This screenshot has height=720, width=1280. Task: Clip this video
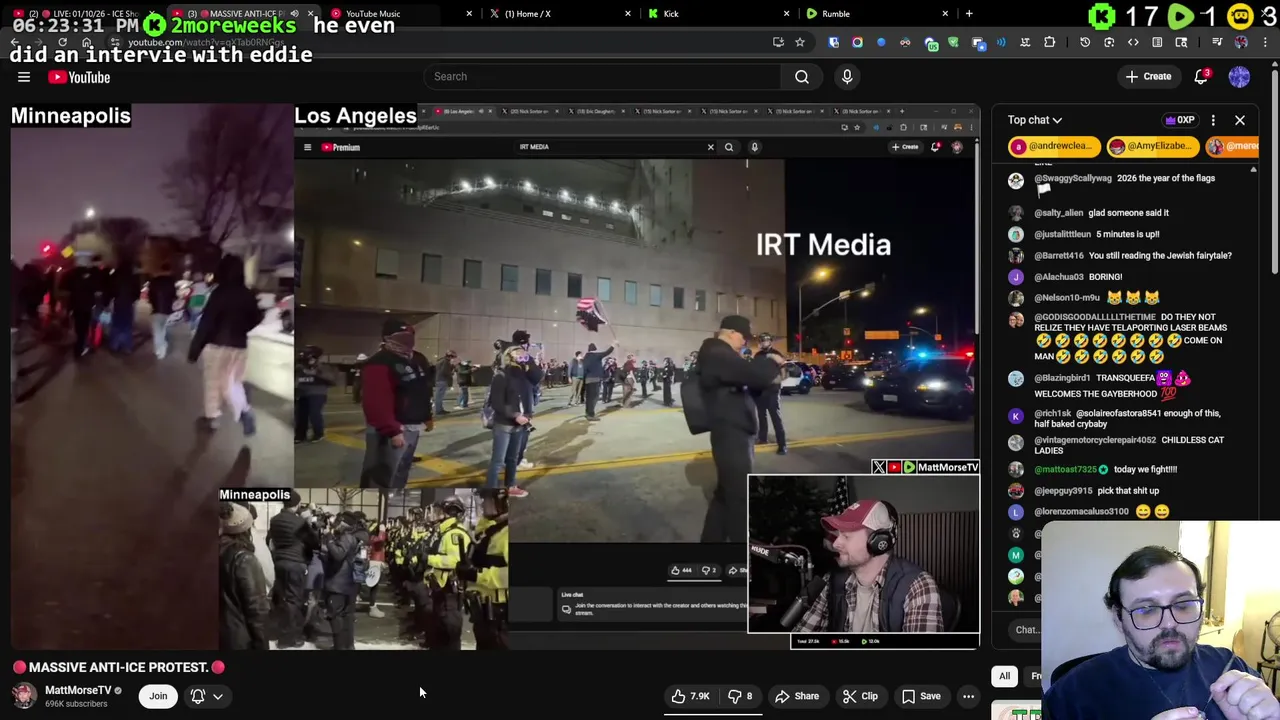pos(860,696)
